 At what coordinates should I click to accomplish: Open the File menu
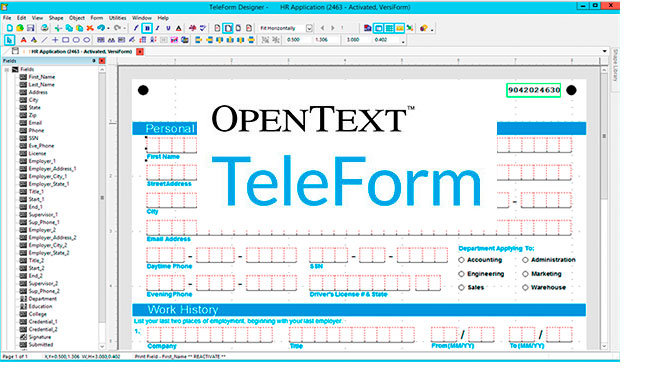pyautogui.click(x=7, y=18)
